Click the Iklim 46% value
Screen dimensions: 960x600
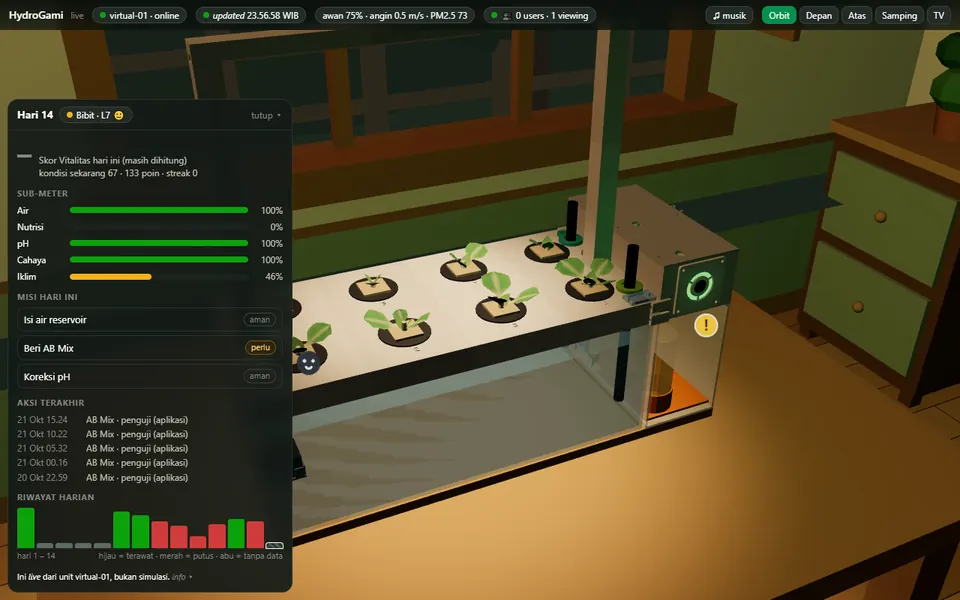click(x=274, y=277)
